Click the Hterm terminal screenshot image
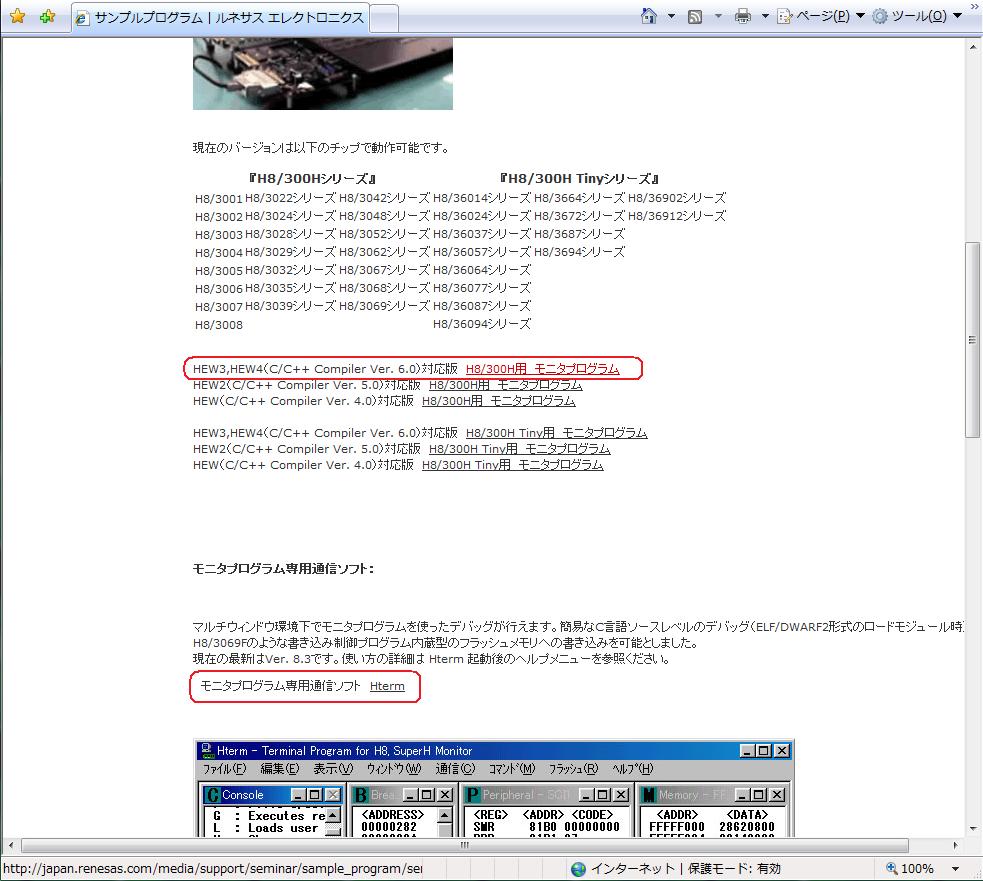Viewport: 983px width, 881px height. (x=493, y=788)
